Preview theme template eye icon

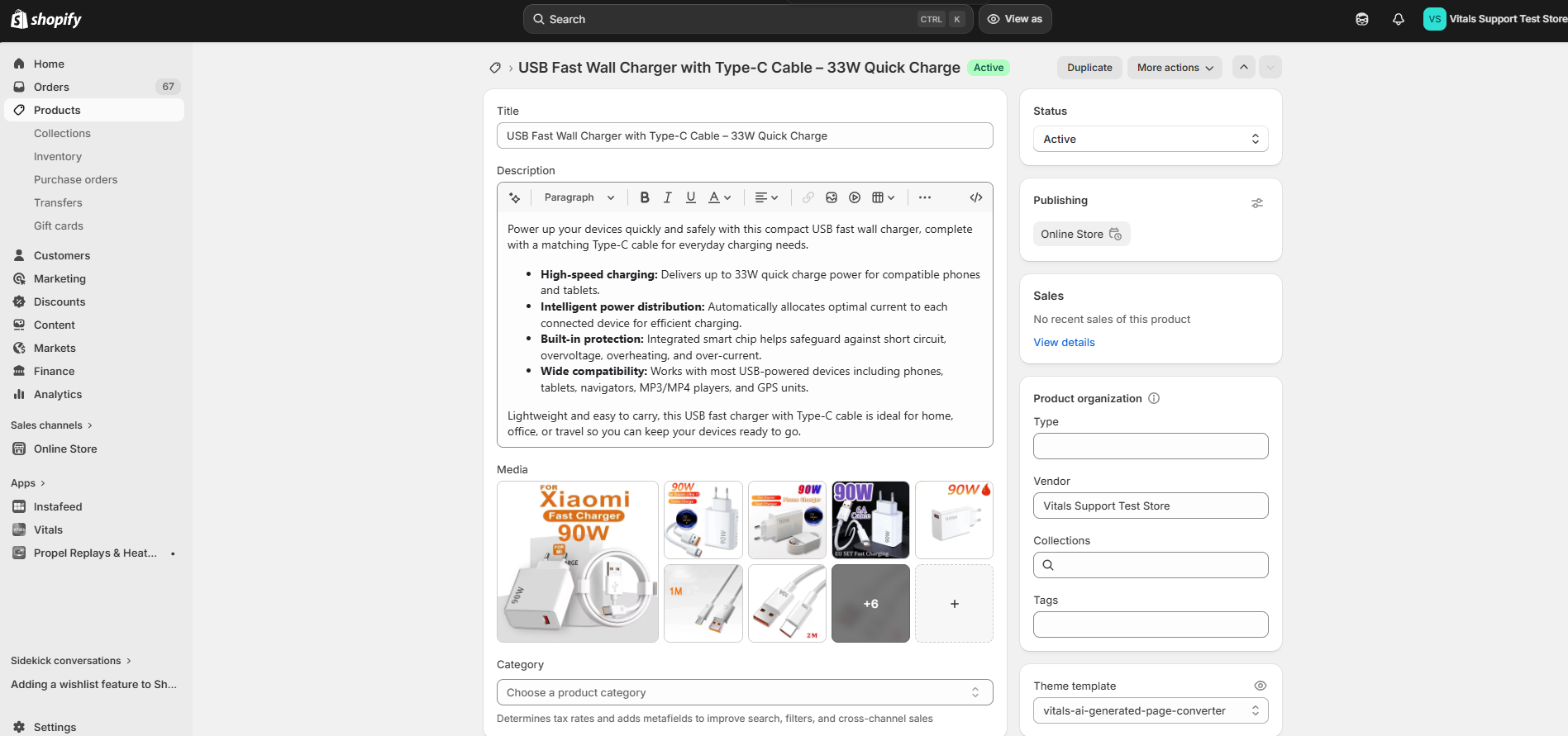pos(1261,686)
